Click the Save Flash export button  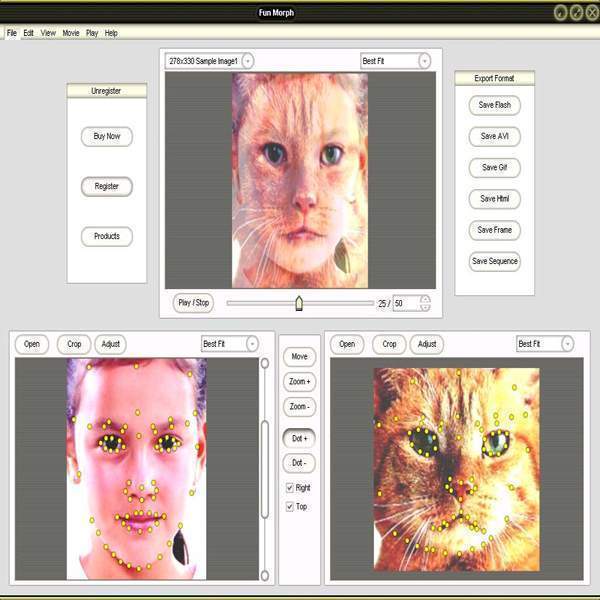click(x=495, y=105)
